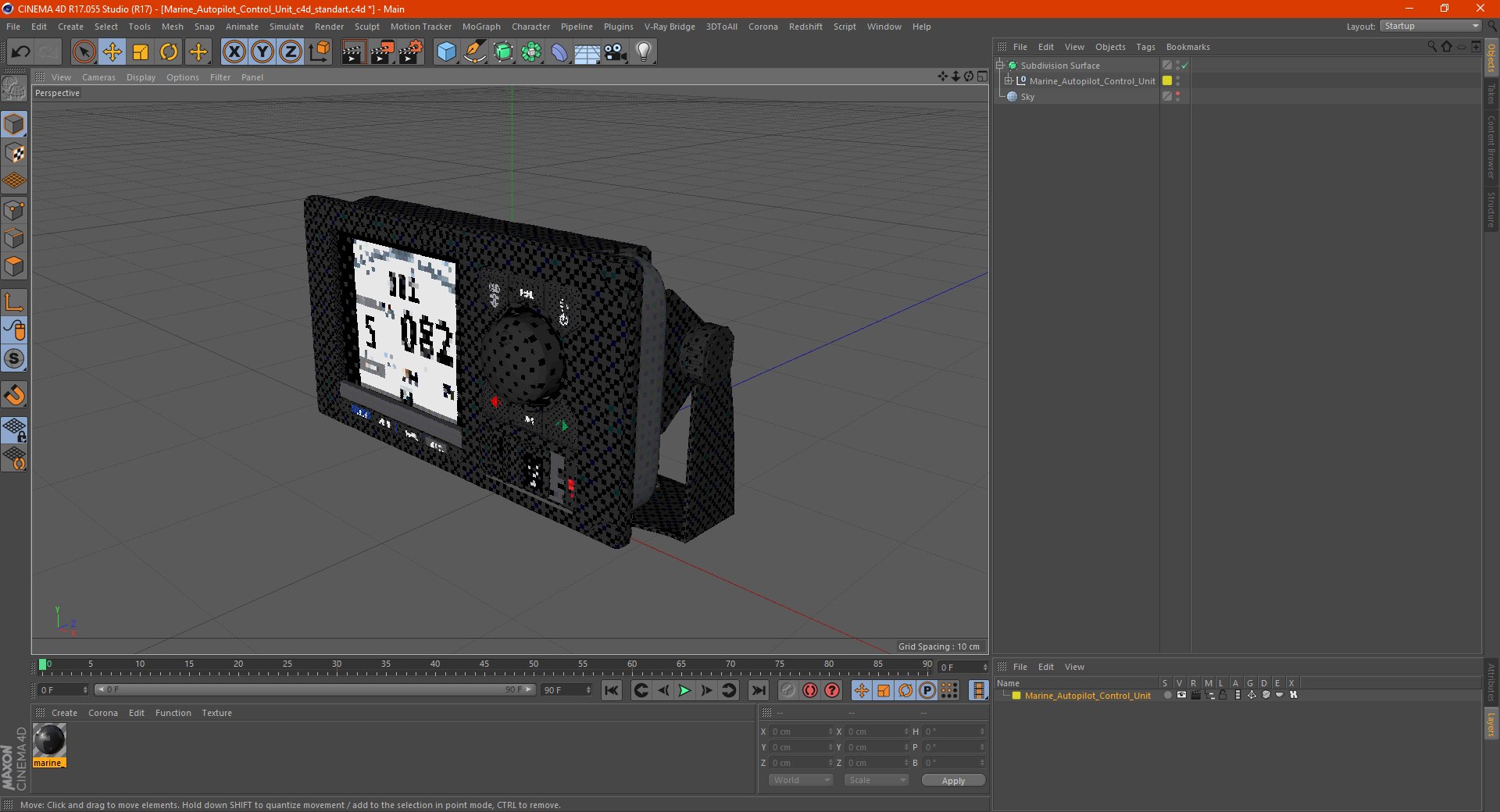Open the spline Pen tool
Viewport: 1500px width, 812px height.
[474, 52]
